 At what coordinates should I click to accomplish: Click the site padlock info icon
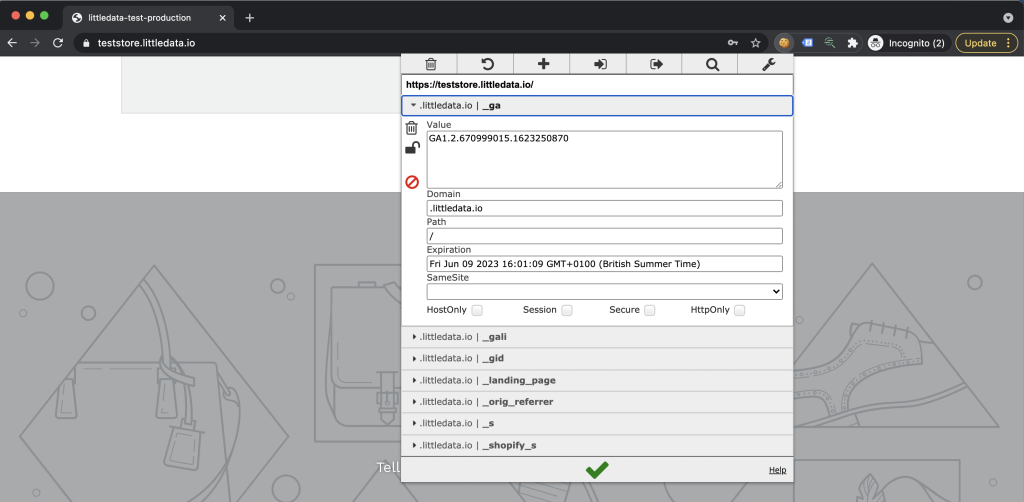click(x=86, y=43)
